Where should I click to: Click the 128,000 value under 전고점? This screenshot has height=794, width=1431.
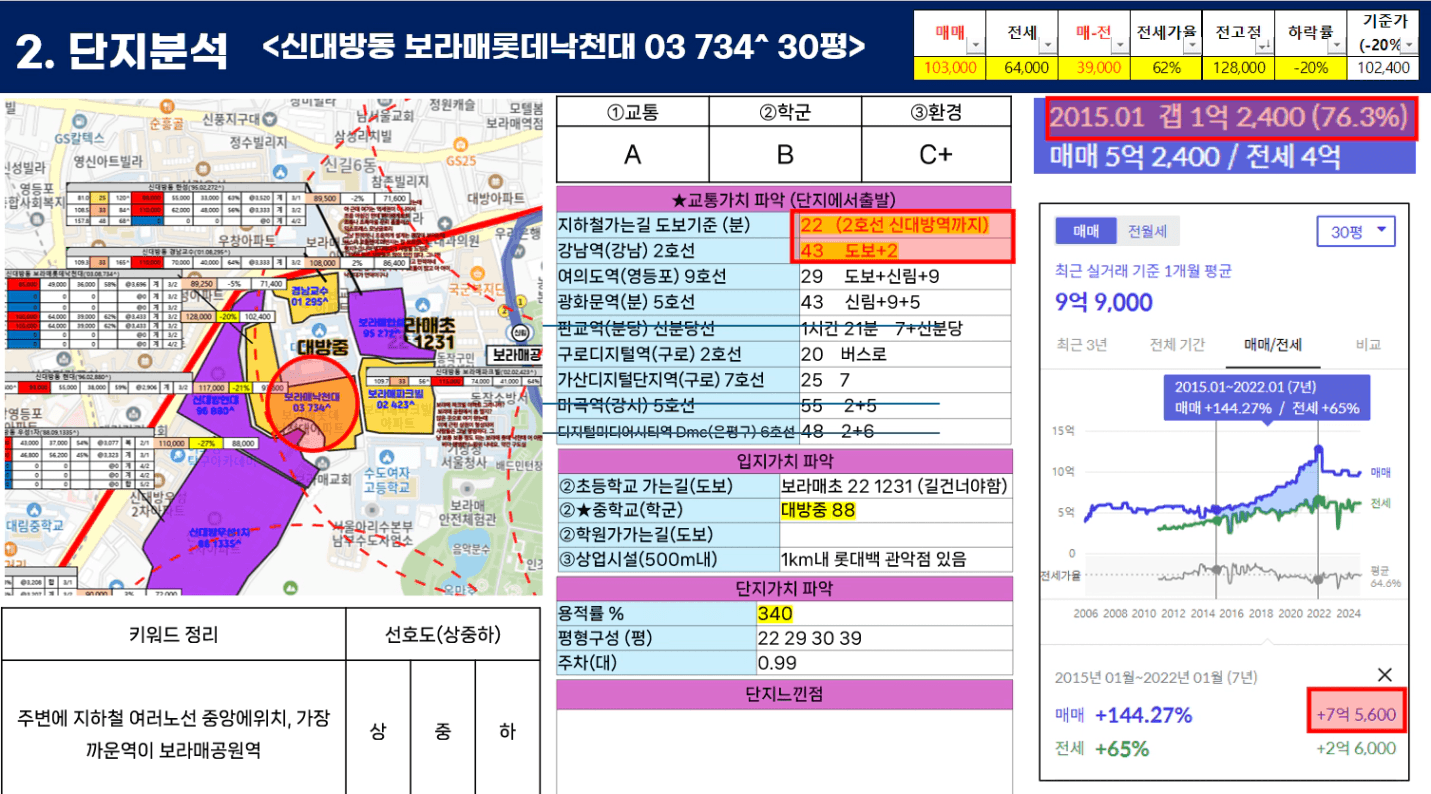(1238, 69)
